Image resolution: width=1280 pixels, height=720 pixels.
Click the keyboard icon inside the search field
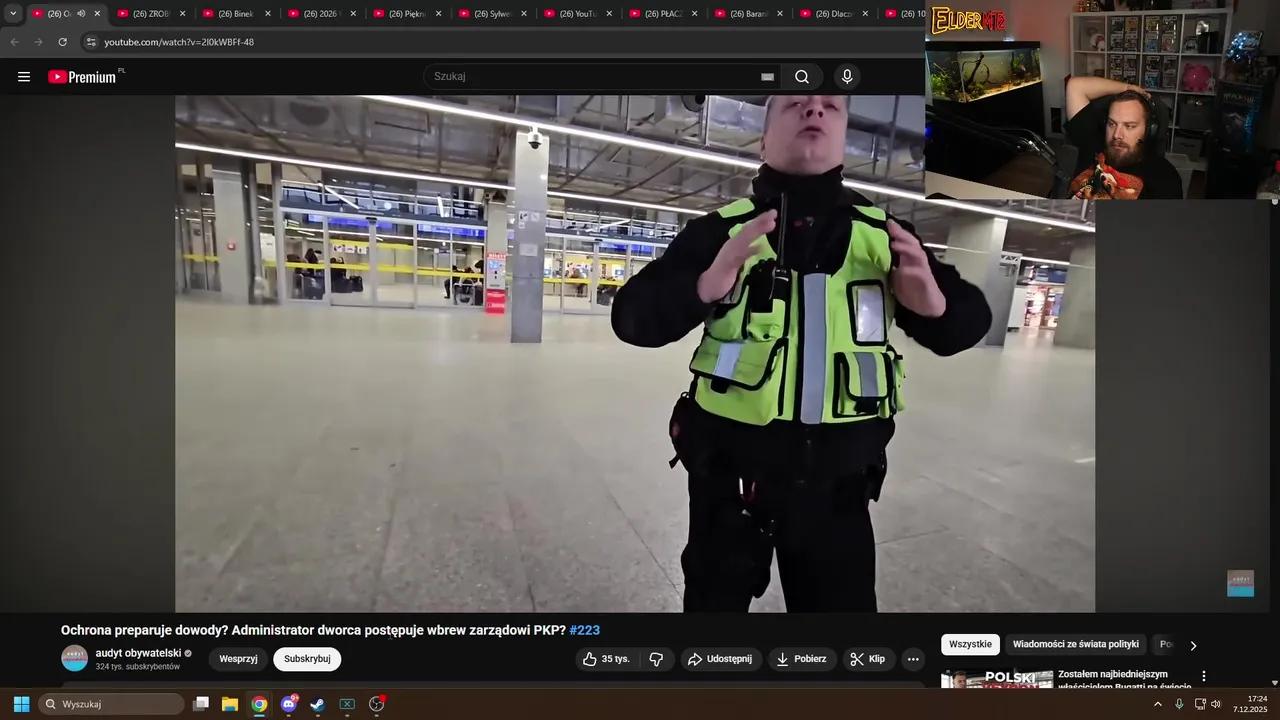(x=767, y=76)
